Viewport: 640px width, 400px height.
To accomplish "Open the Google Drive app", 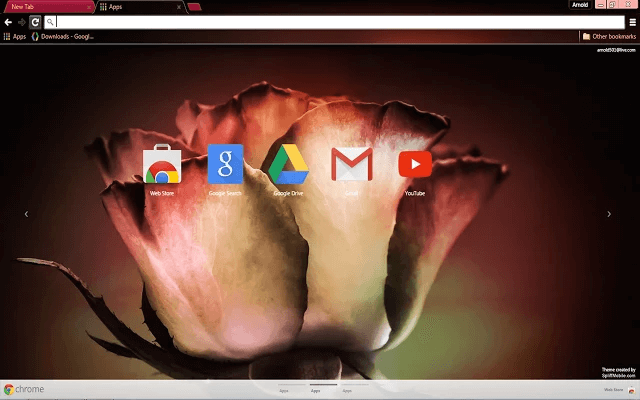I will click(288, 166).
